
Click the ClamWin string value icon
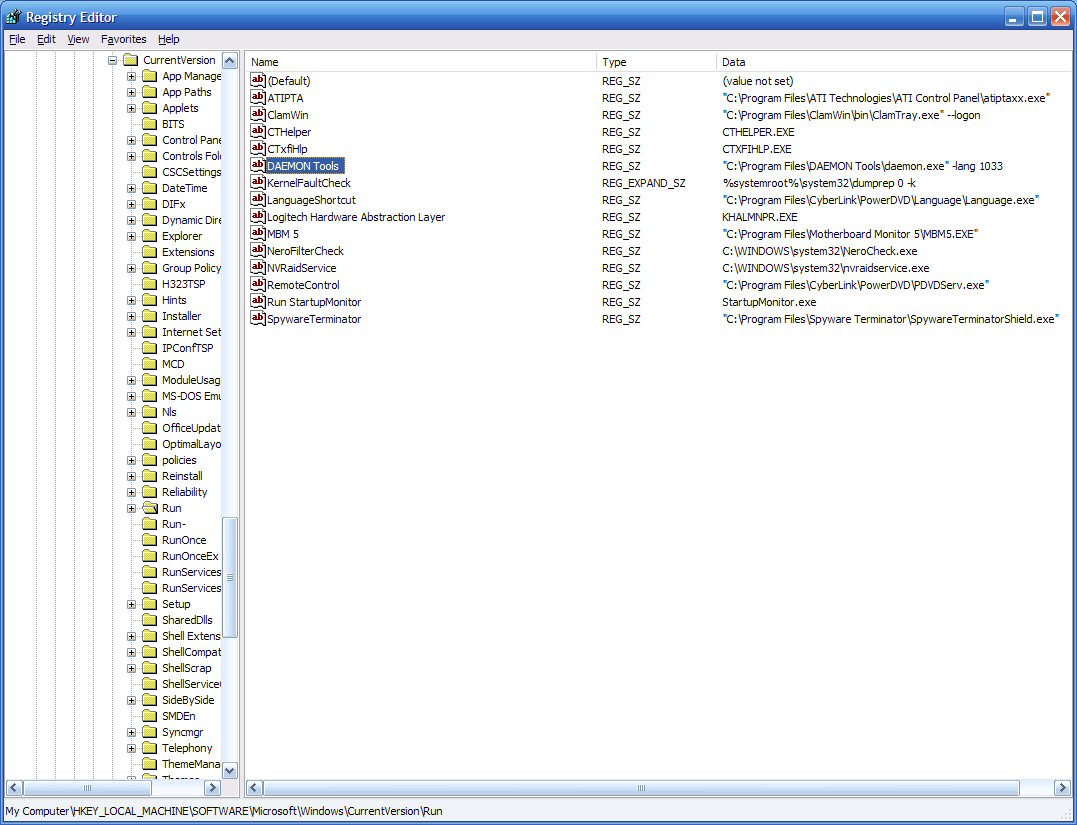(258, 115)
